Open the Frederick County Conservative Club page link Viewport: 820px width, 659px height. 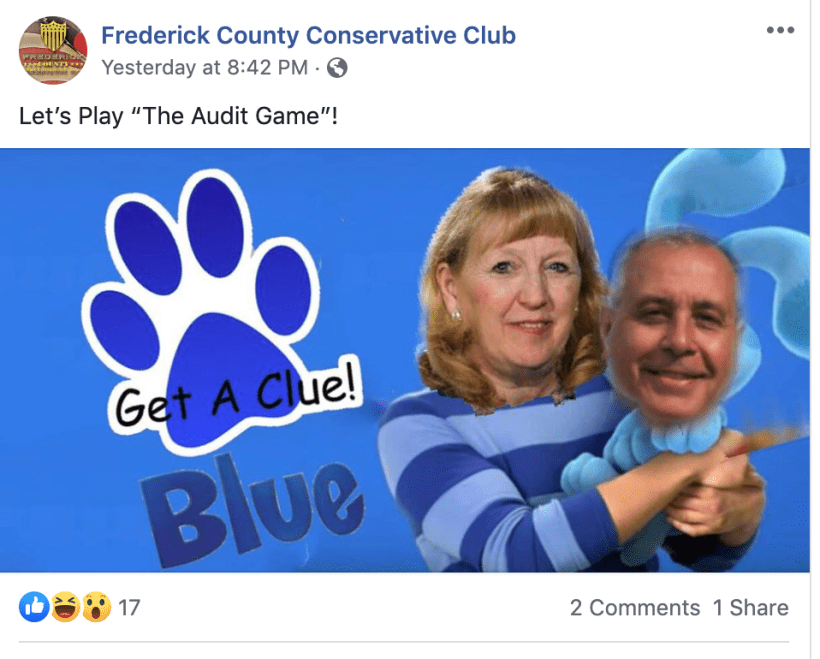coord(308,36)
